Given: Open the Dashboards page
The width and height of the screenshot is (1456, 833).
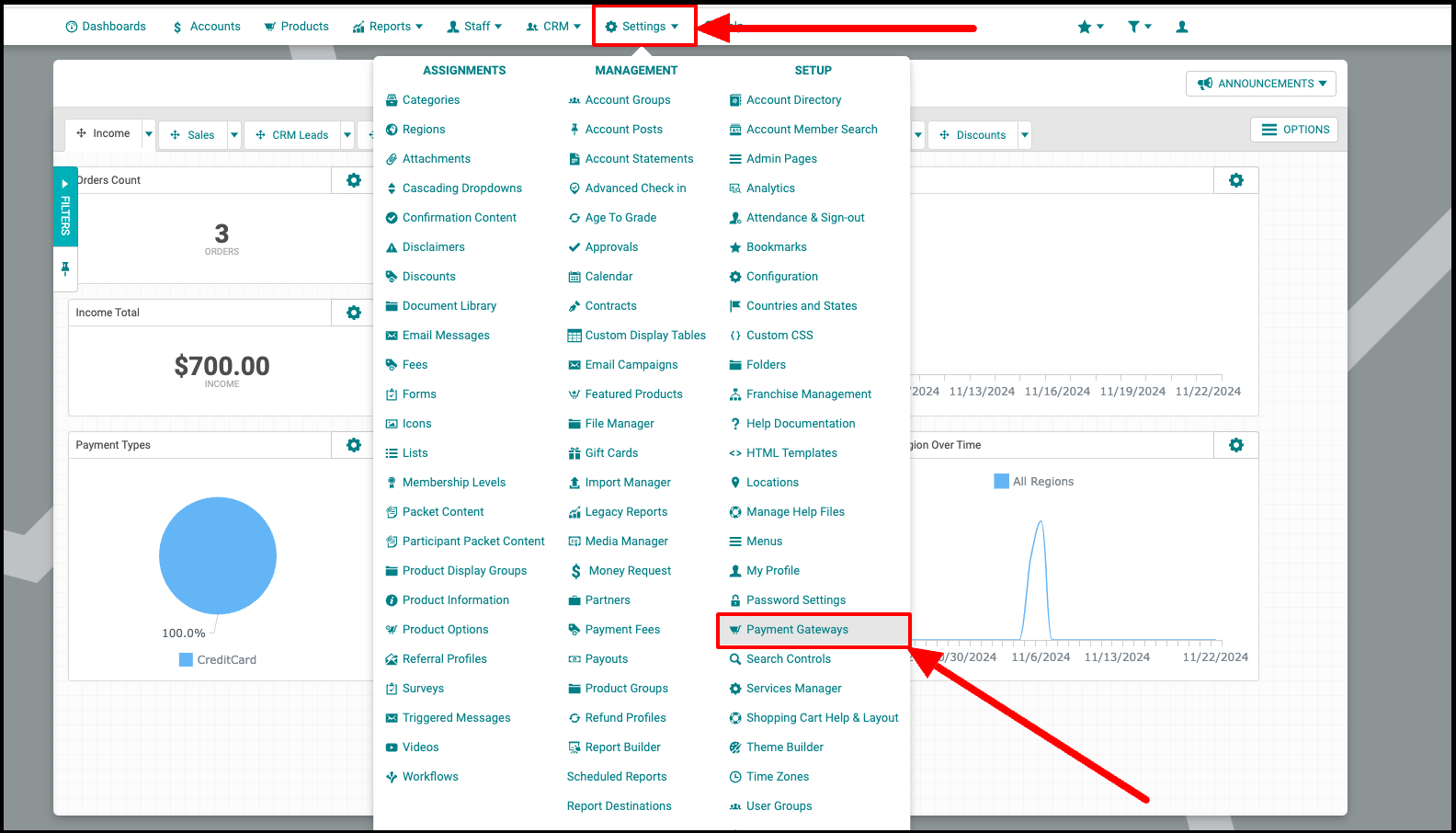Looking at the screenshot, I should tap(106, 27).
